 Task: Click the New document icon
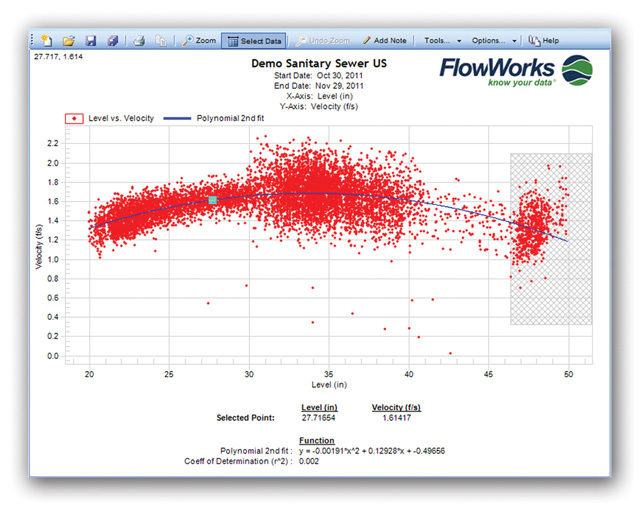(46, 40)
